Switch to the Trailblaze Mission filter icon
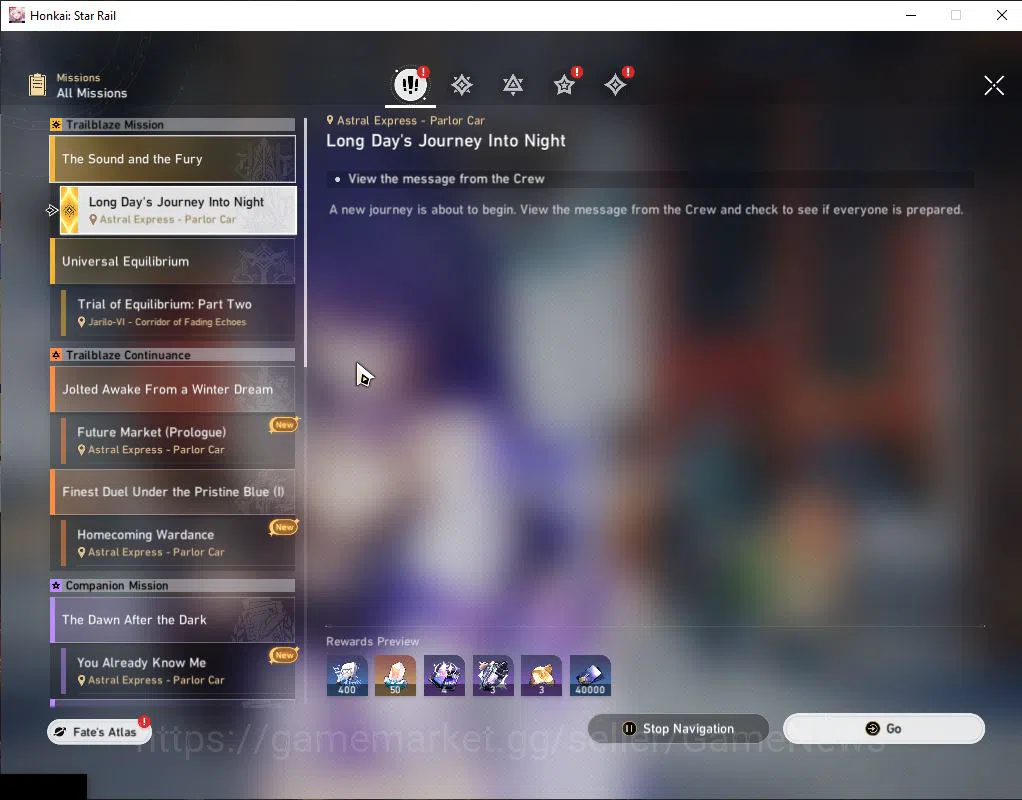Image resolution: width=1022 pixels, height=800 pixels. [461, 85]
